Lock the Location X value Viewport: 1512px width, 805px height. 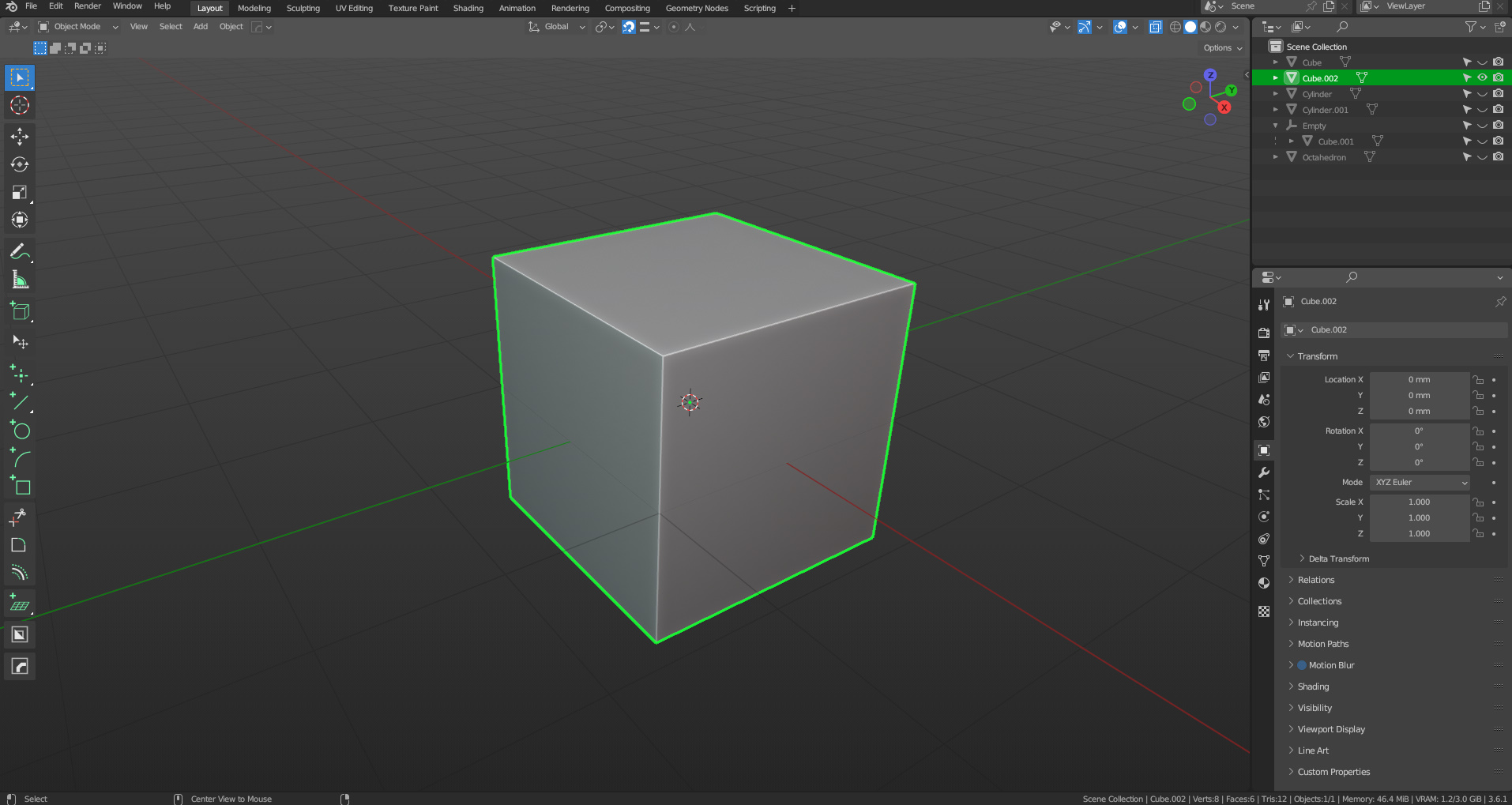1478,380
